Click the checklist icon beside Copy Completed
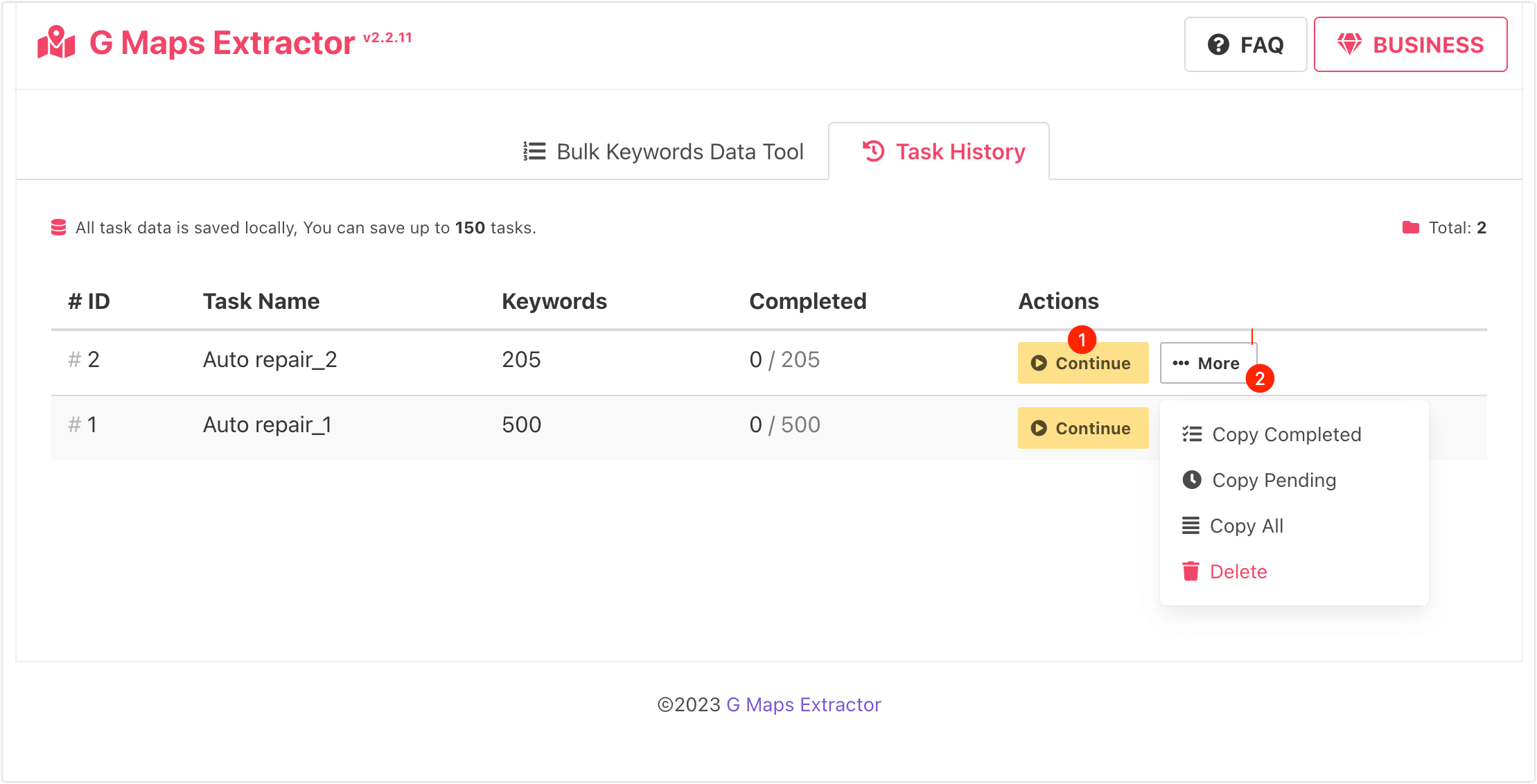The image size is (1537, 784). pos(1192,434)
